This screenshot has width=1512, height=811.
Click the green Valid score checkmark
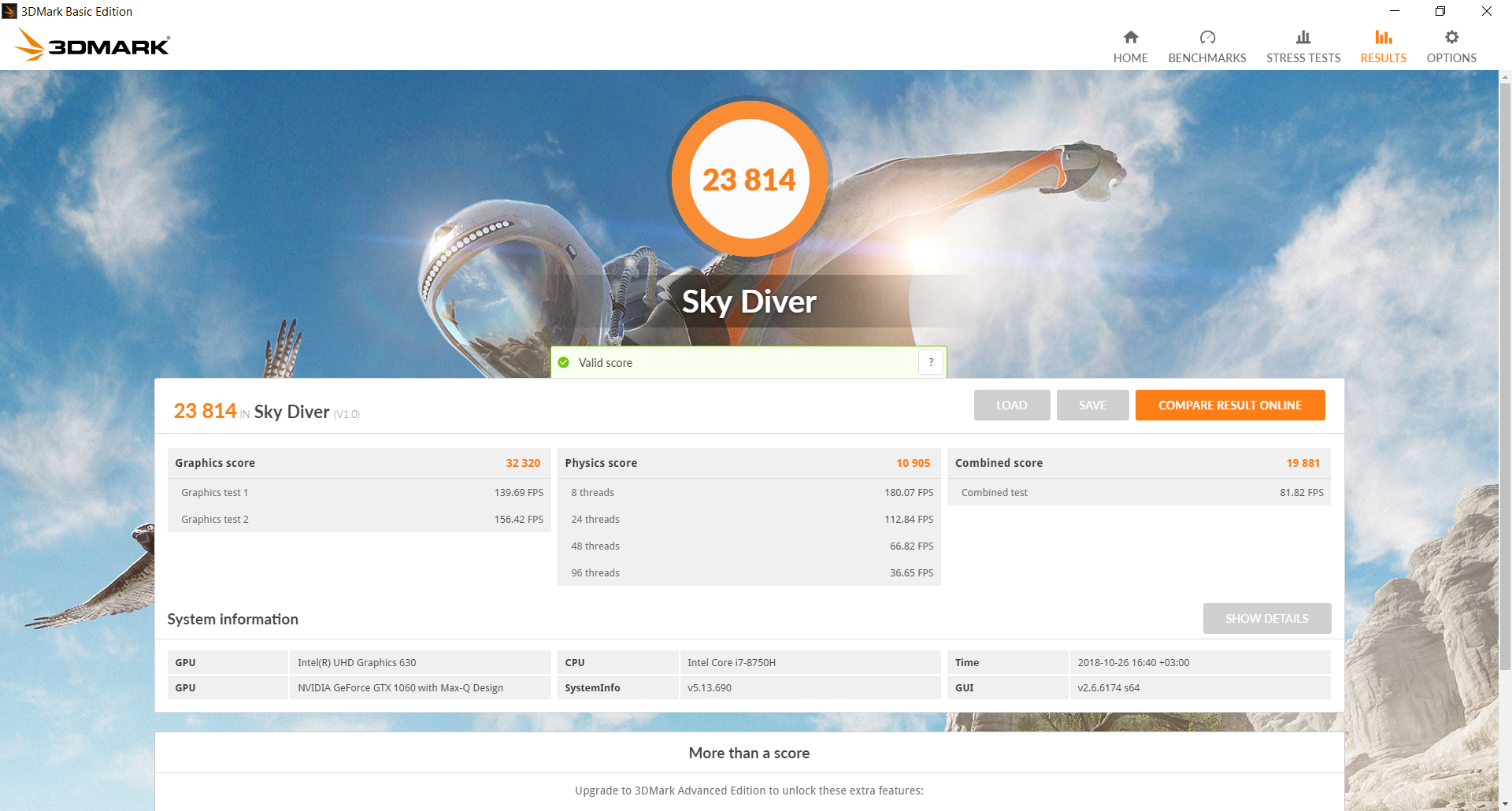pos(564,362)
